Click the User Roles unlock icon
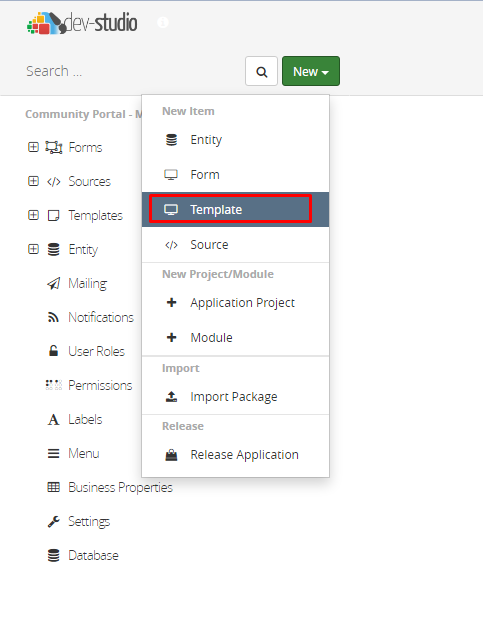The image size is (483, 626). (x=53, y=351)
